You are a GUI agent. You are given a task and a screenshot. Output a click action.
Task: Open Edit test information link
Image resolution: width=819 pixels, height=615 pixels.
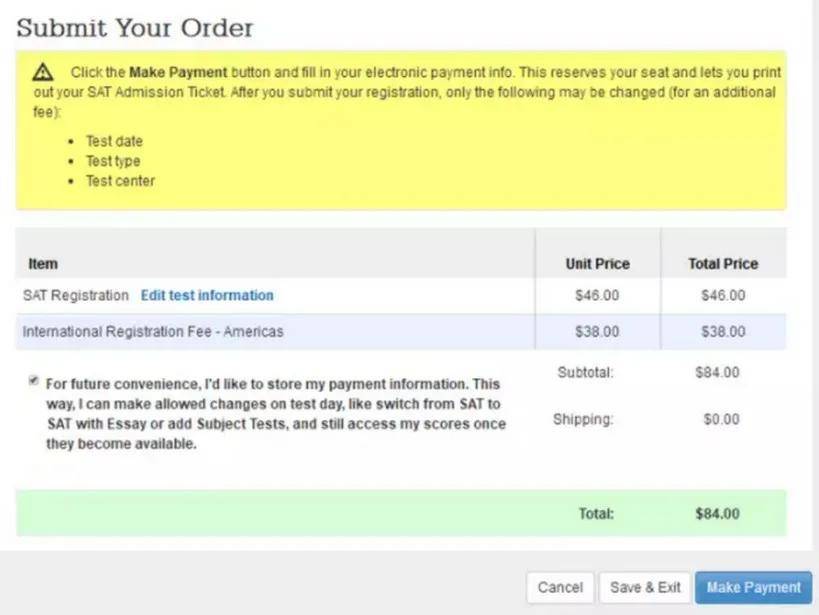coord(207,295)
